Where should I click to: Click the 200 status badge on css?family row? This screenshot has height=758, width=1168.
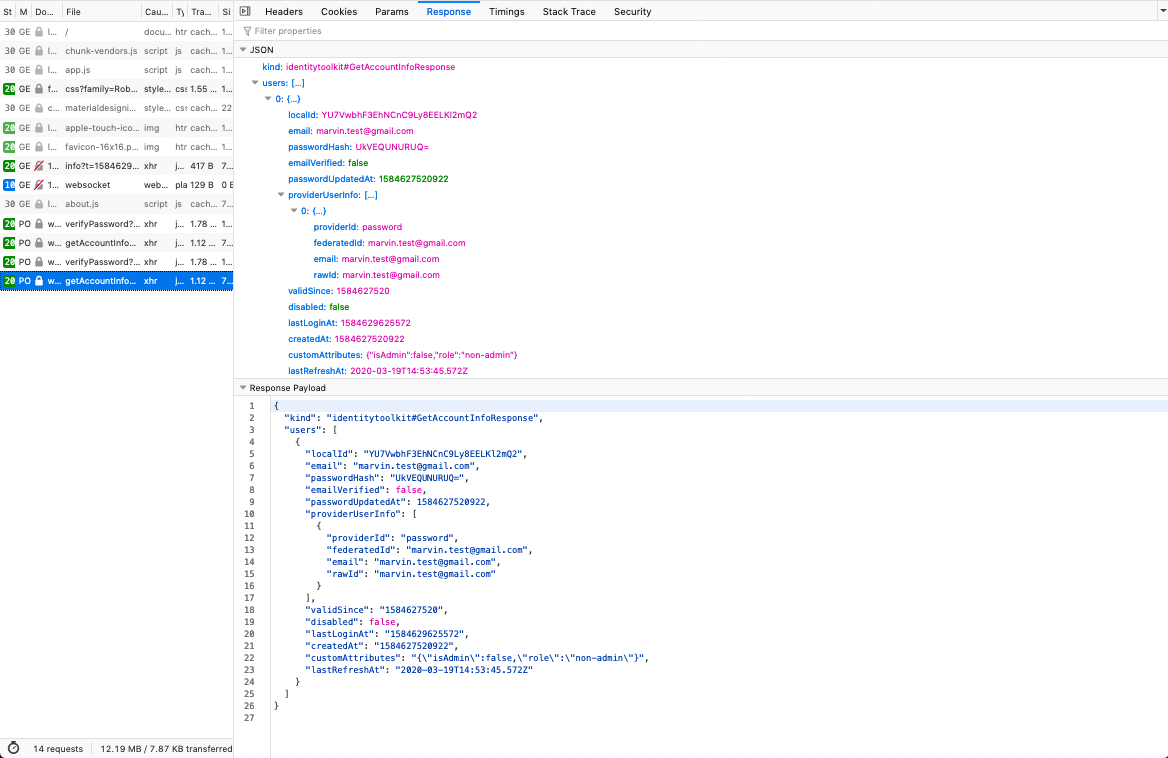point(9,89)
